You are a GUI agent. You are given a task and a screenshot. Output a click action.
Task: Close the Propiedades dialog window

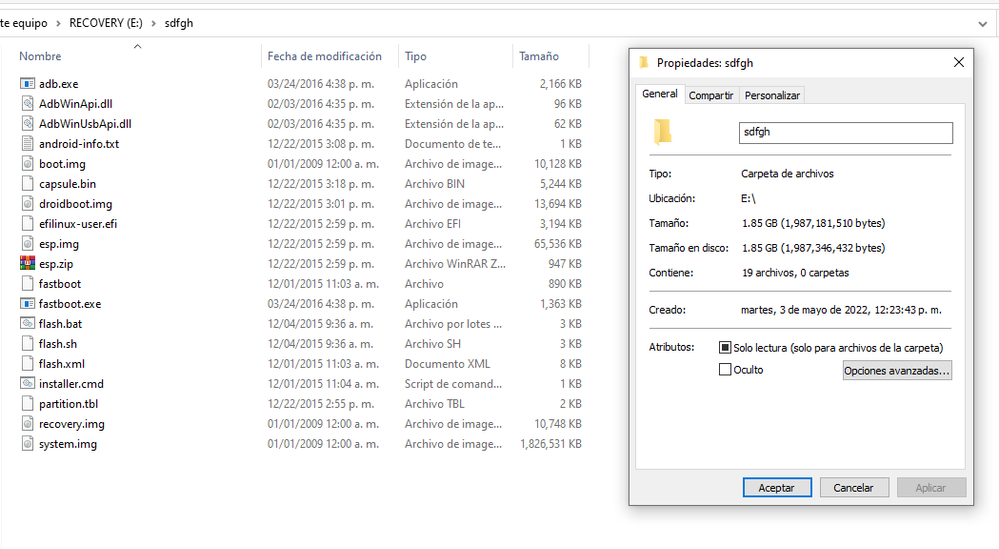(x=958, y=63)
